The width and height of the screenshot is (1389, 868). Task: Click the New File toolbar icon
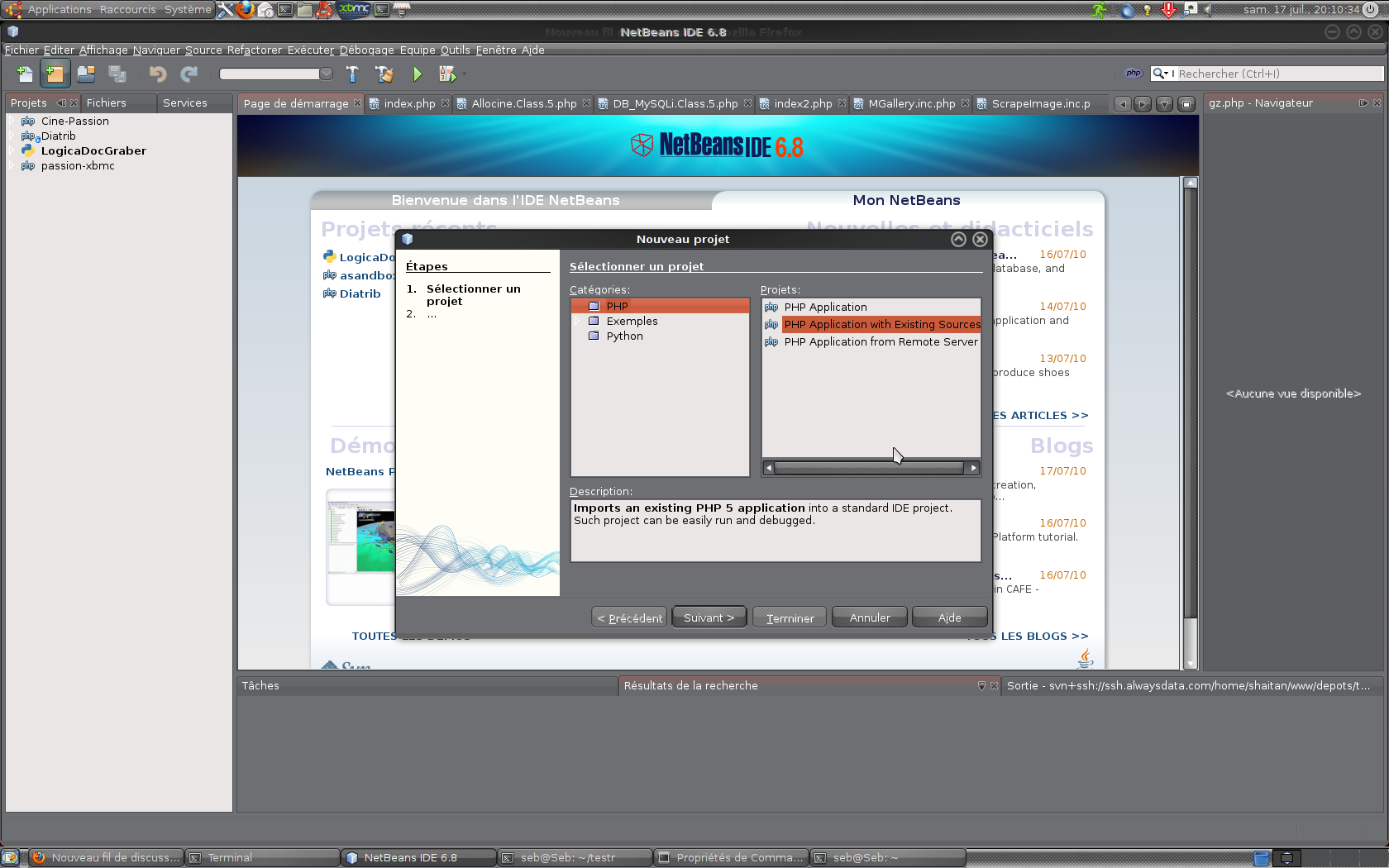coord(25,74)
